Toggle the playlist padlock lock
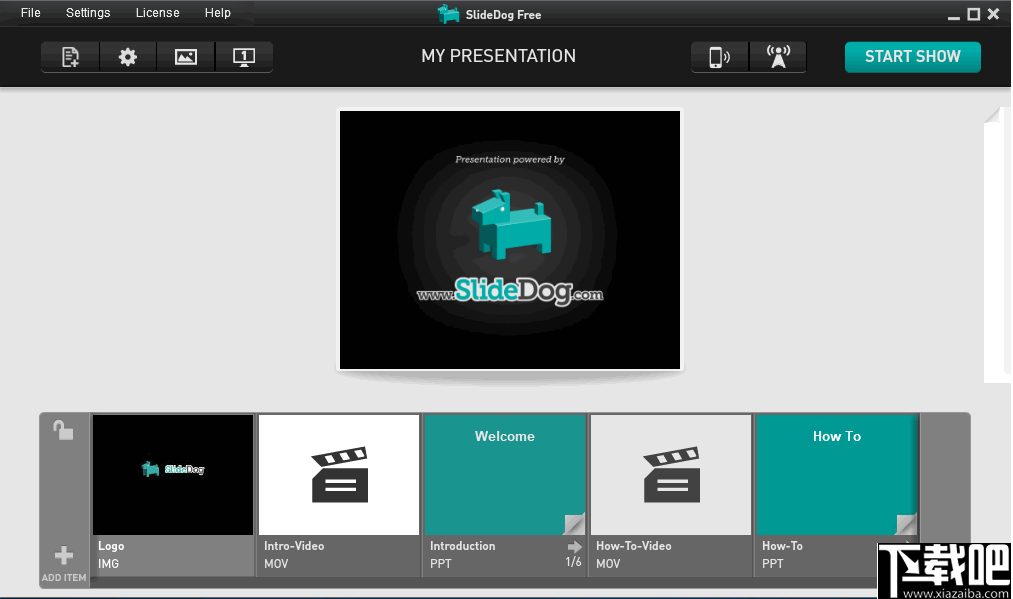The height and width of the screenshot is (599, 1013). click(x=63, y=430)
